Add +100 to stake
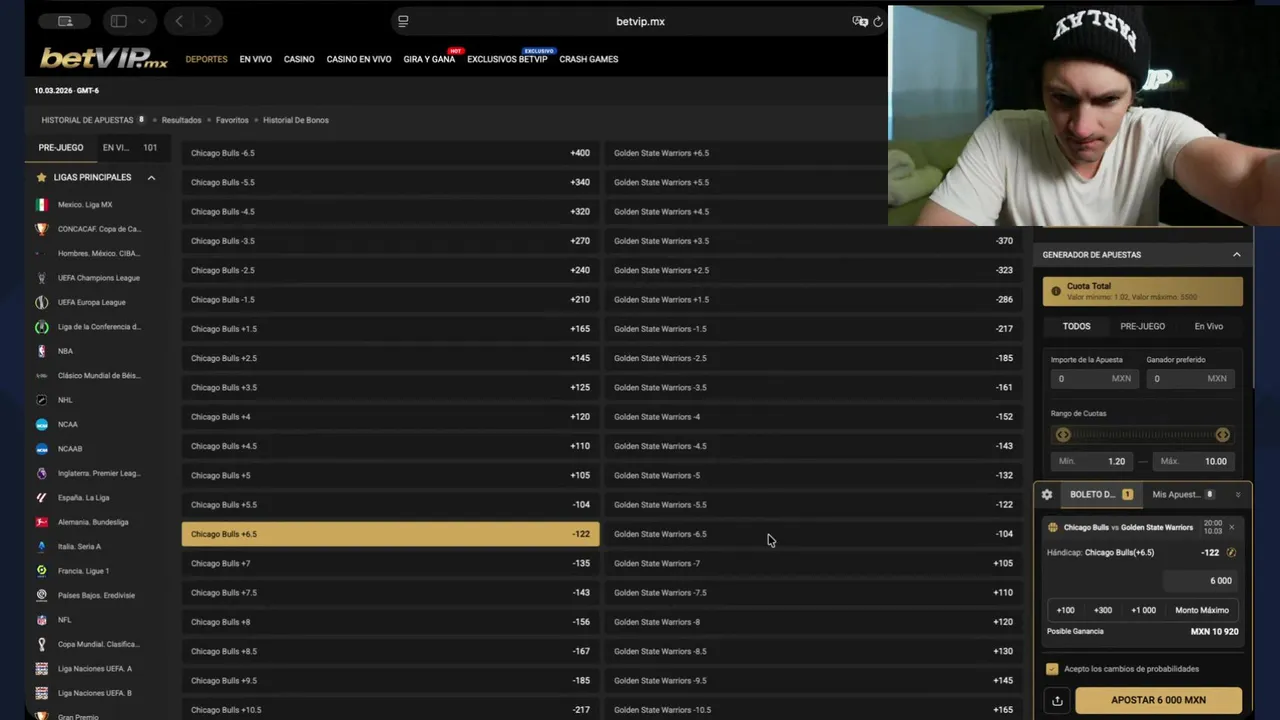 tap(1065, 610)
